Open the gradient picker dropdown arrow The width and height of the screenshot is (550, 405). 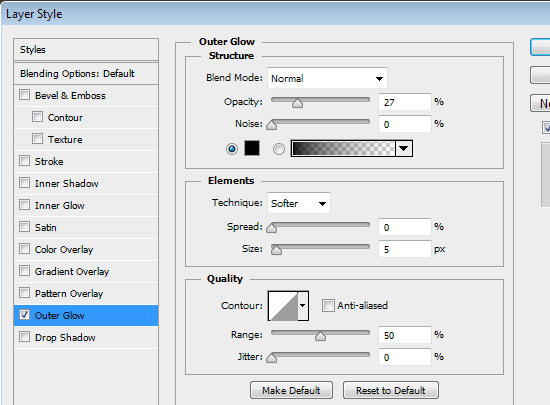click(x=404, y=148)
